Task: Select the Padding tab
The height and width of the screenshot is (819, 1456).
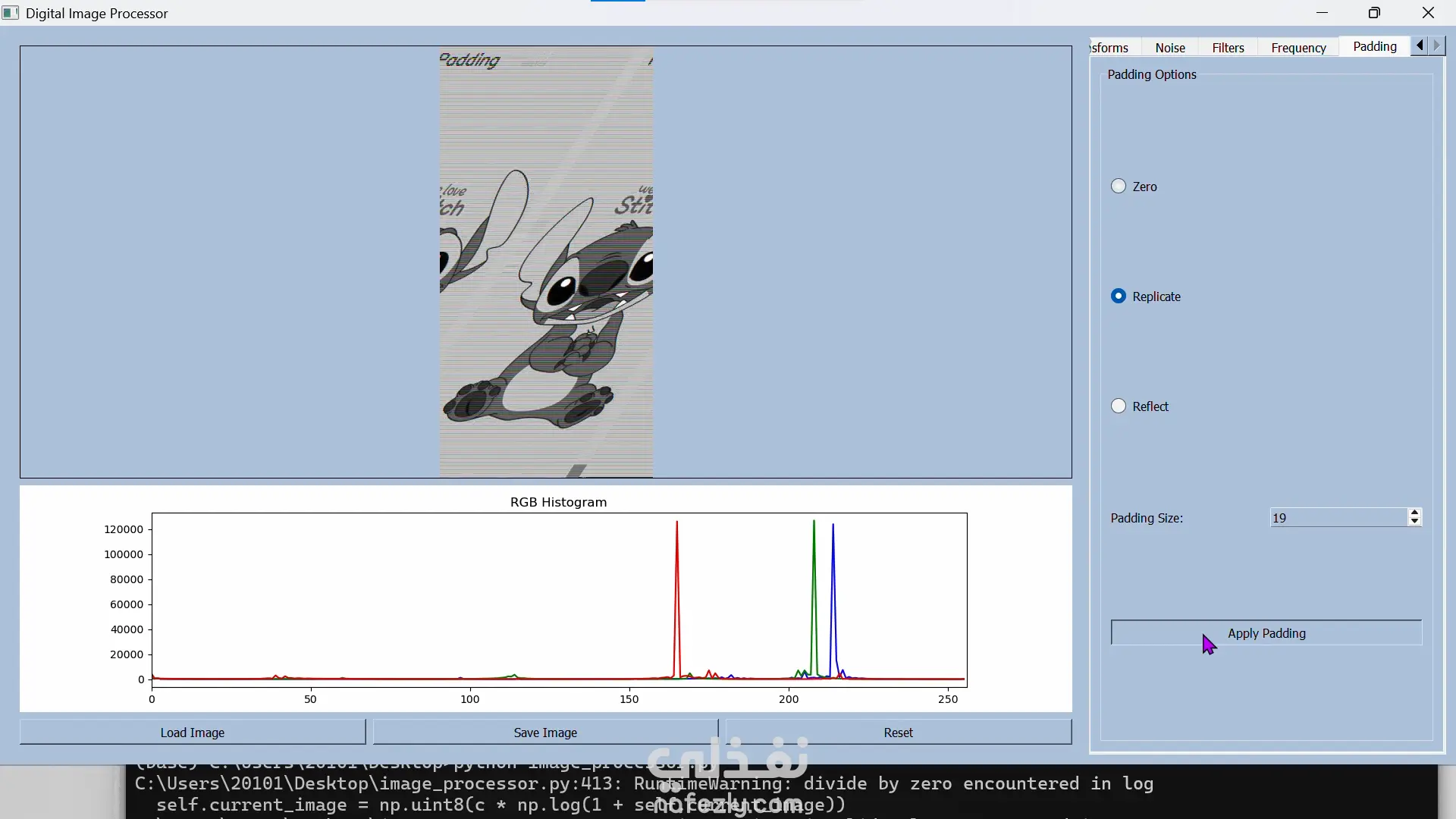Action: click(1374, 46)
